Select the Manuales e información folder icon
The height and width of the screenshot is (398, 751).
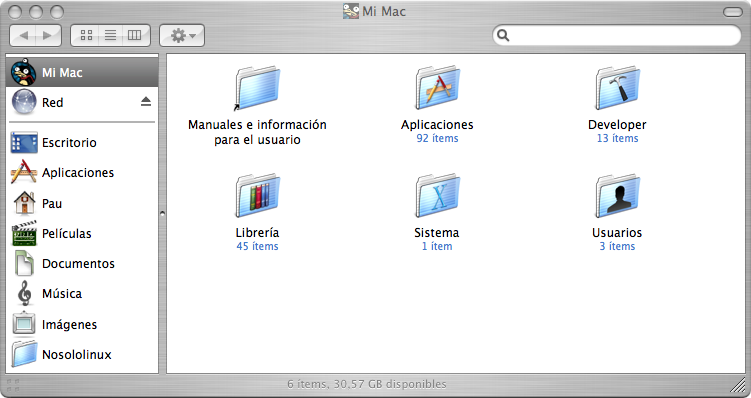[x=257, y=88]
